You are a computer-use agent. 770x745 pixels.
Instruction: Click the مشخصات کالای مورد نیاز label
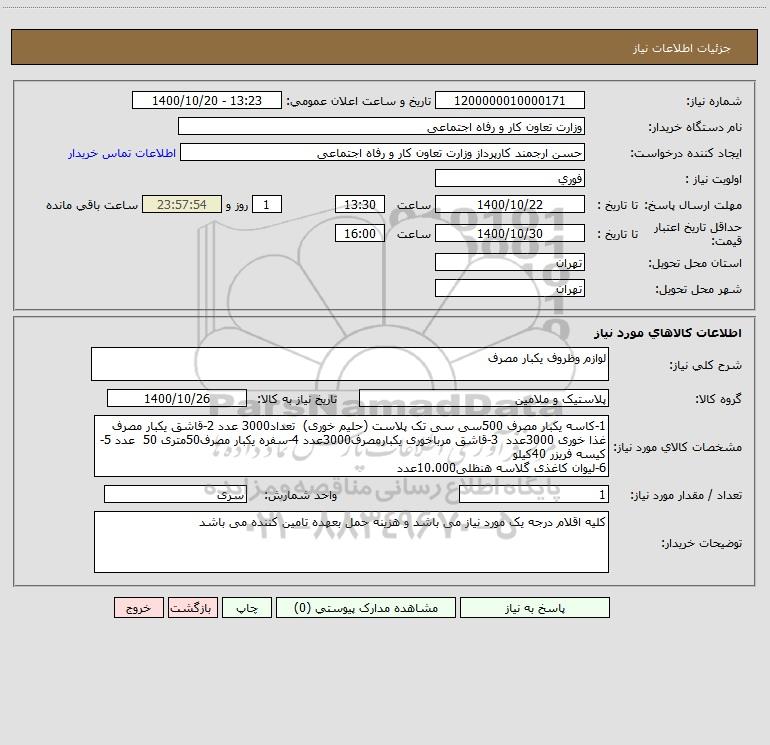(x=678, y=447)
